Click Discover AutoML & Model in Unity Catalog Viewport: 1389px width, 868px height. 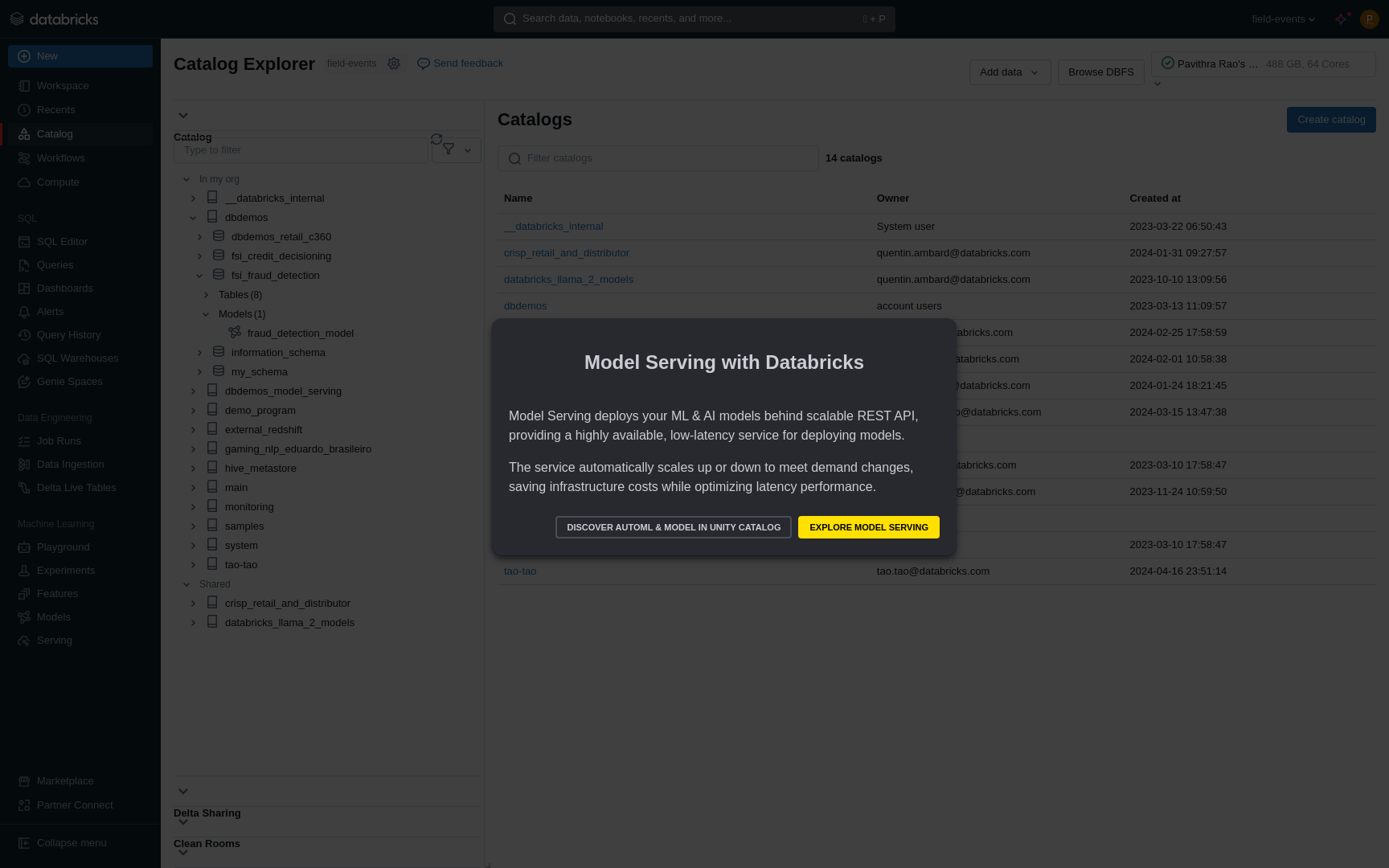click(673, 527)
